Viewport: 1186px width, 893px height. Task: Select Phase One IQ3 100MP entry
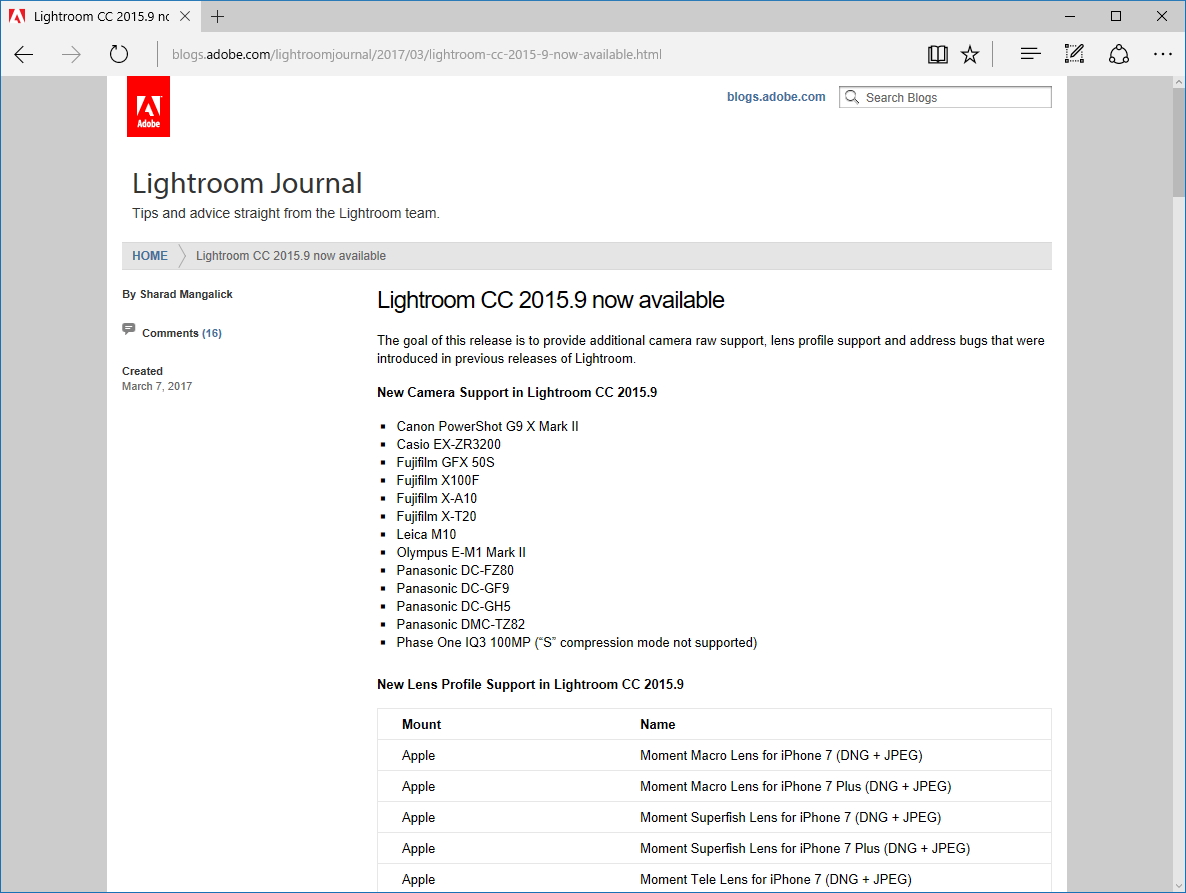click(x=576, y=643)
